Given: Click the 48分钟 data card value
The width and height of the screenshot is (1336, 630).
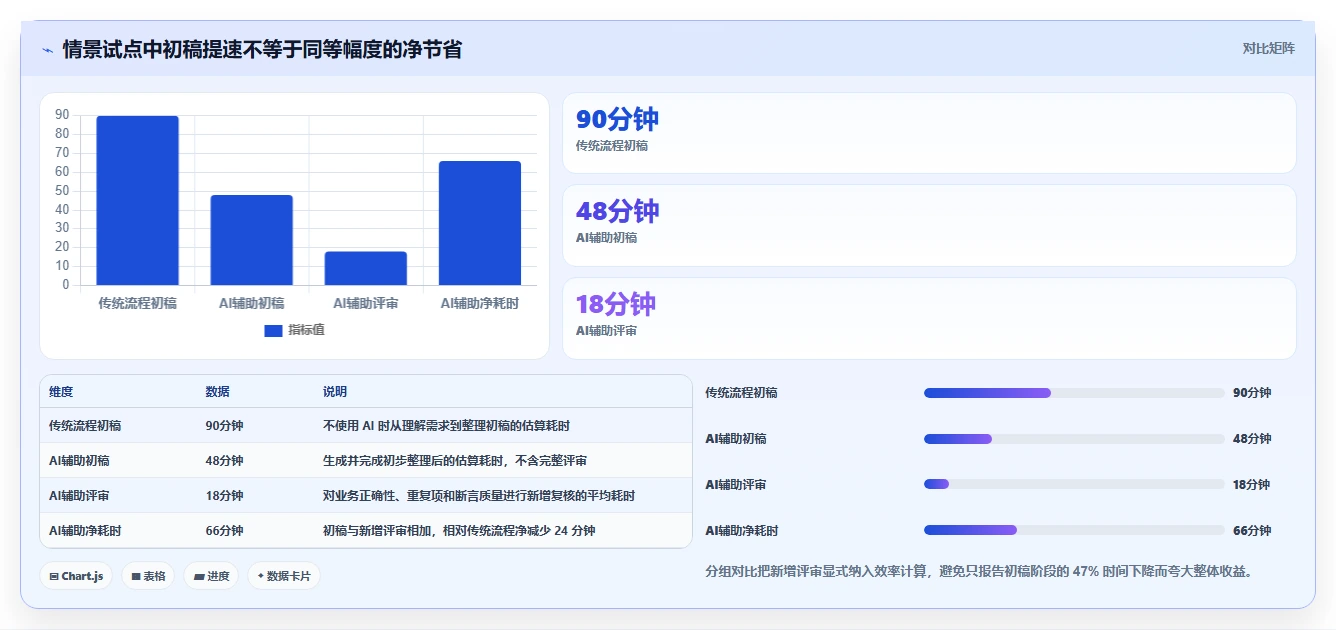Looking at the screenshot, I should (x=617, y=211).
